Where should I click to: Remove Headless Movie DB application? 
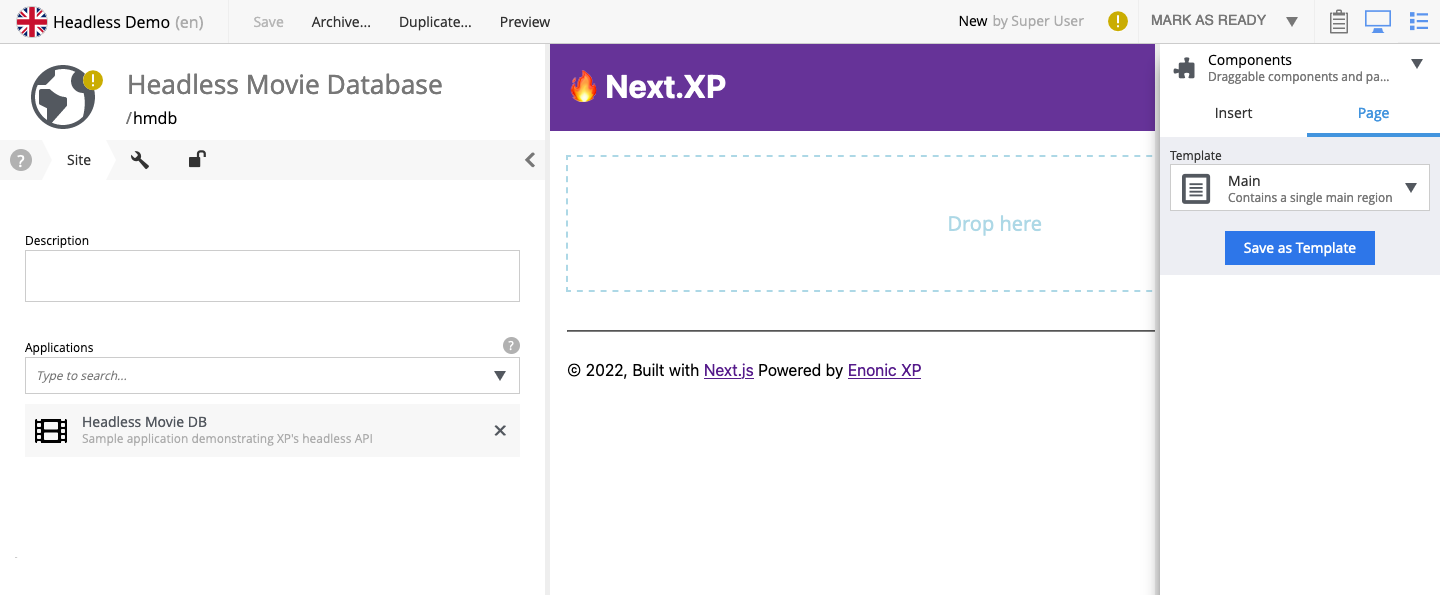click(500, 430)
